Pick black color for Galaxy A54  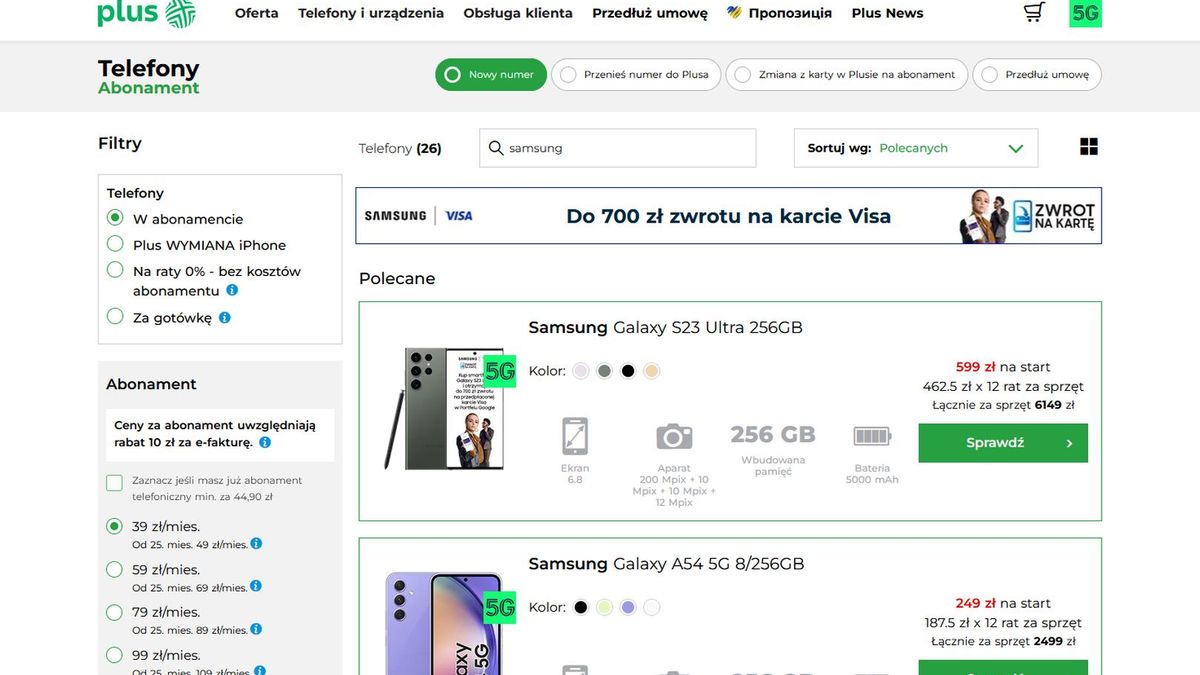pyautogui.click(x=580, y=607)
